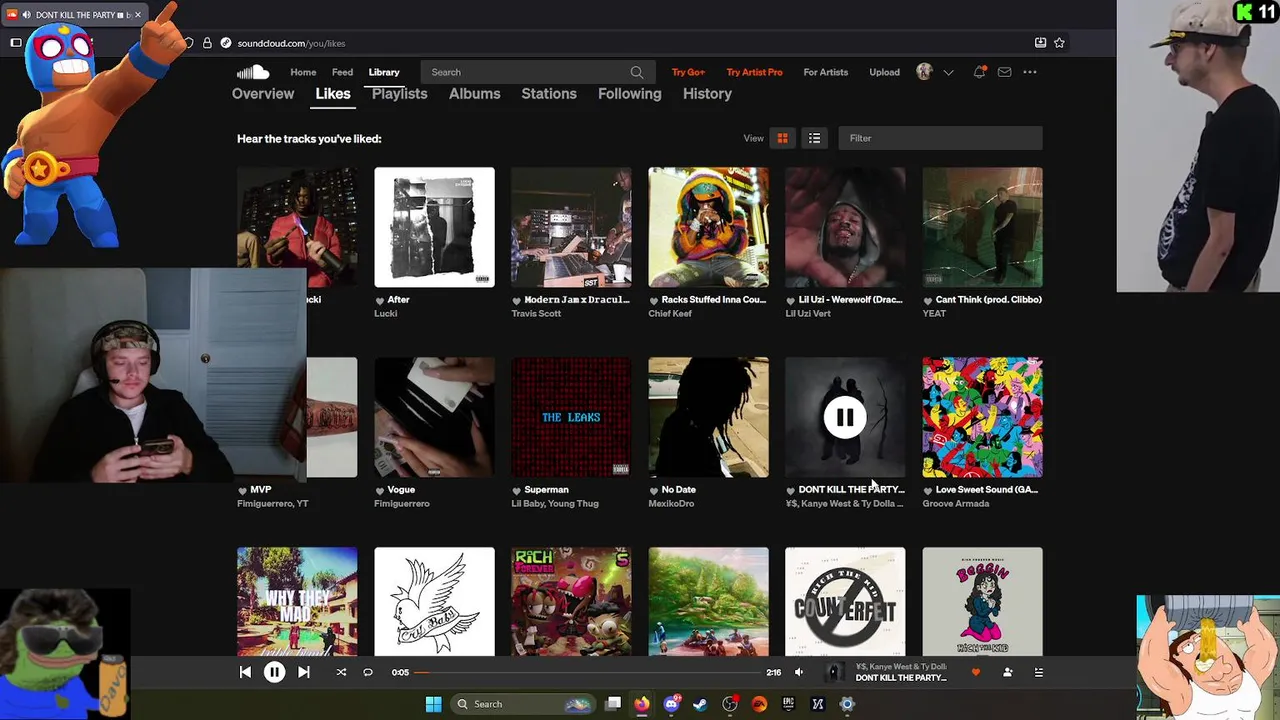
Task: Switch to the Stations tab
Action: [x=549, y=94]
